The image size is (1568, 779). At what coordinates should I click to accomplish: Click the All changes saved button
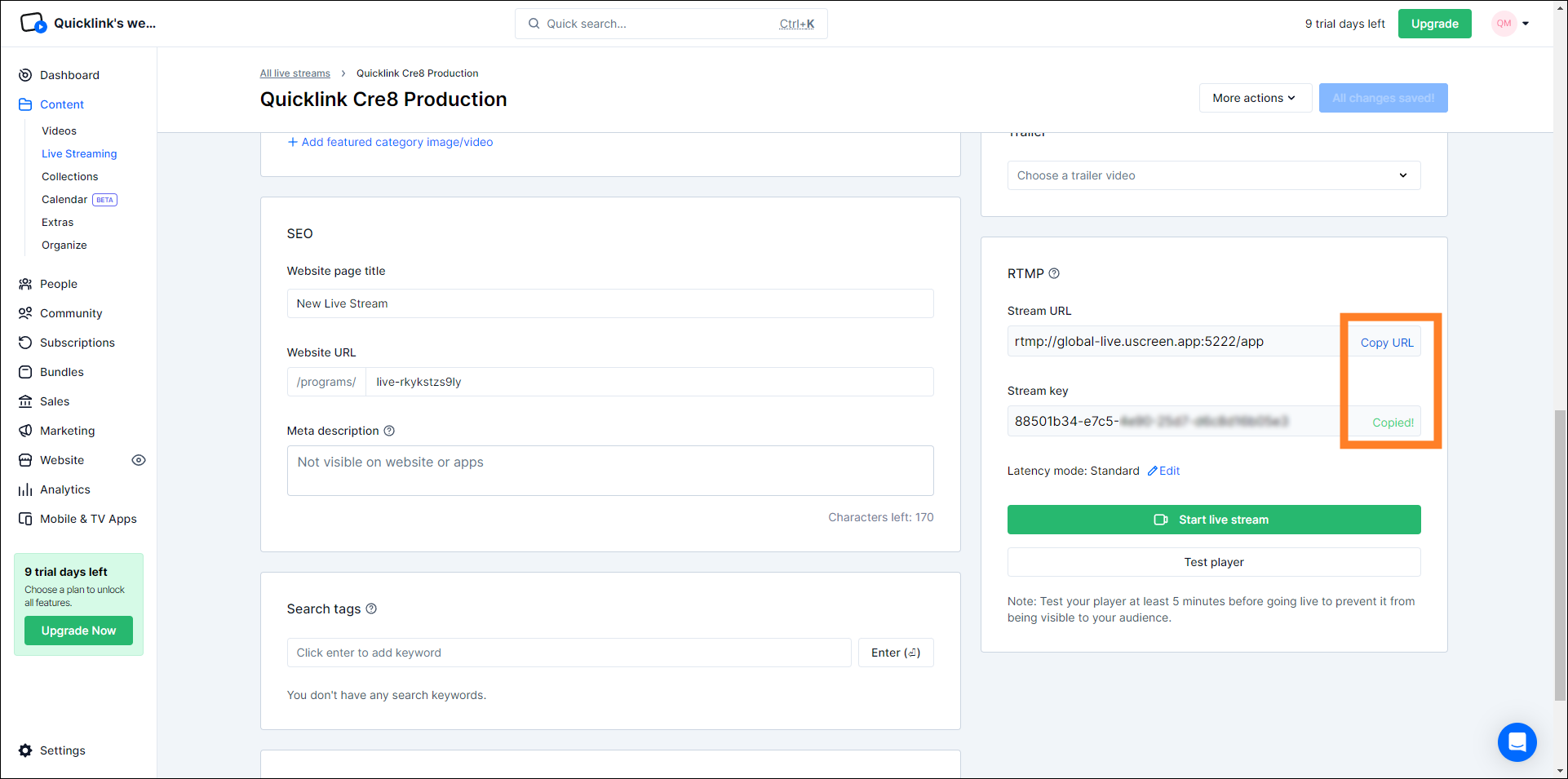pos(1383,98)
